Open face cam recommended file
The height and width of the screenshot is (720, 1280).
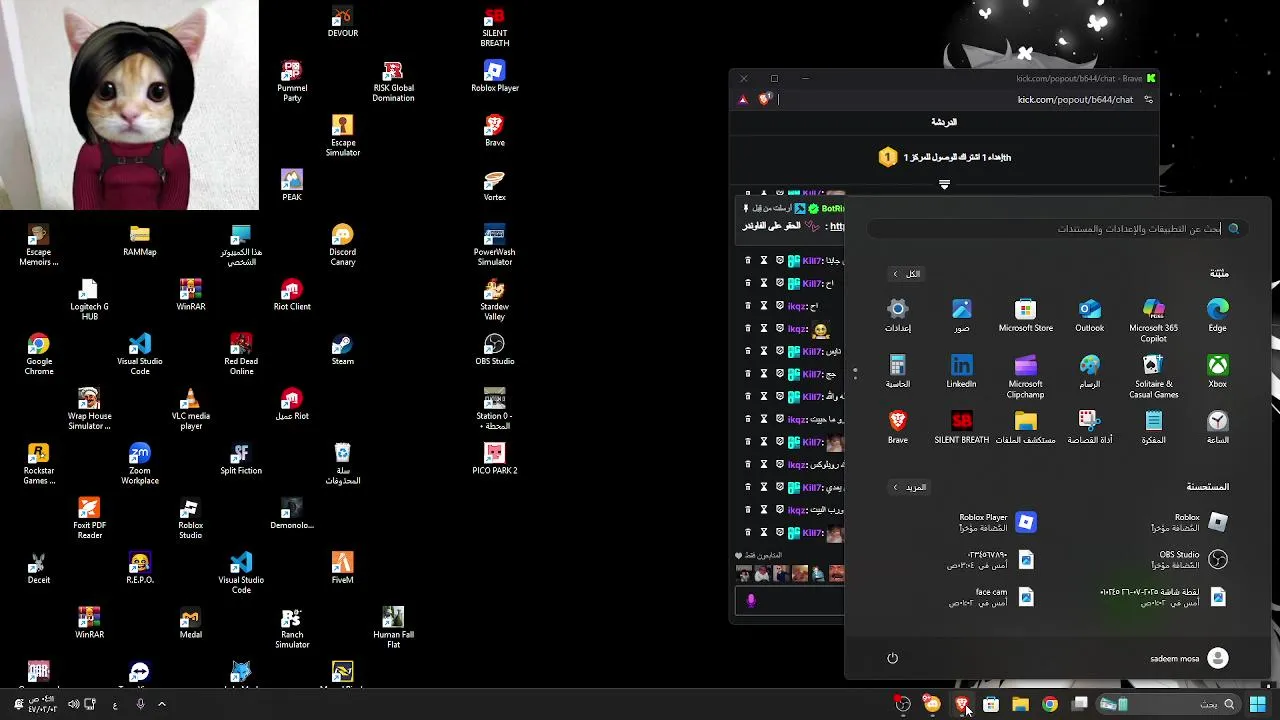coord(991,597)
